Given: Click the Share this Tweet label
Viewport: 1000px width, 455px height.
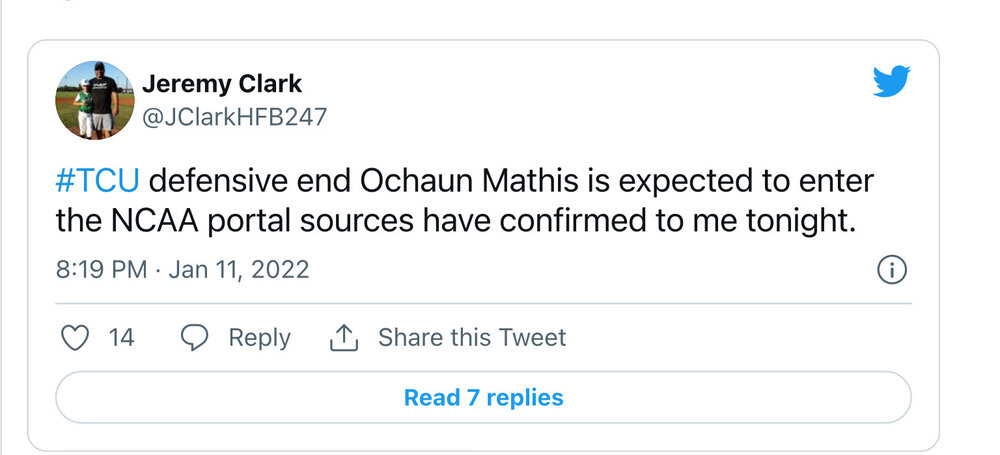Looking at the screenshot, I should [471, 338].
